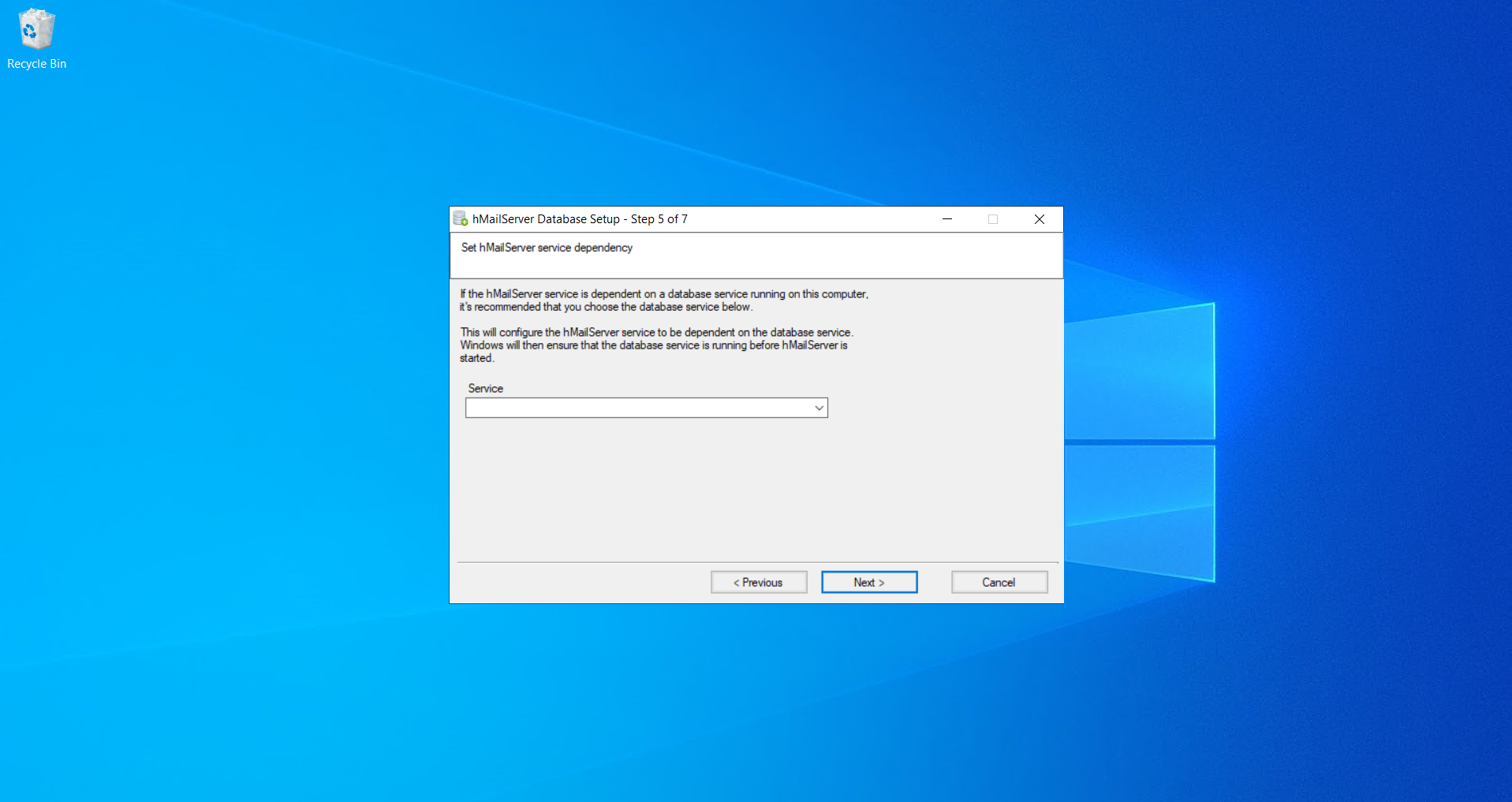Click the 'Service' field label
The width and height of the screenshot is (1512, 802).
tap(485, 389)
